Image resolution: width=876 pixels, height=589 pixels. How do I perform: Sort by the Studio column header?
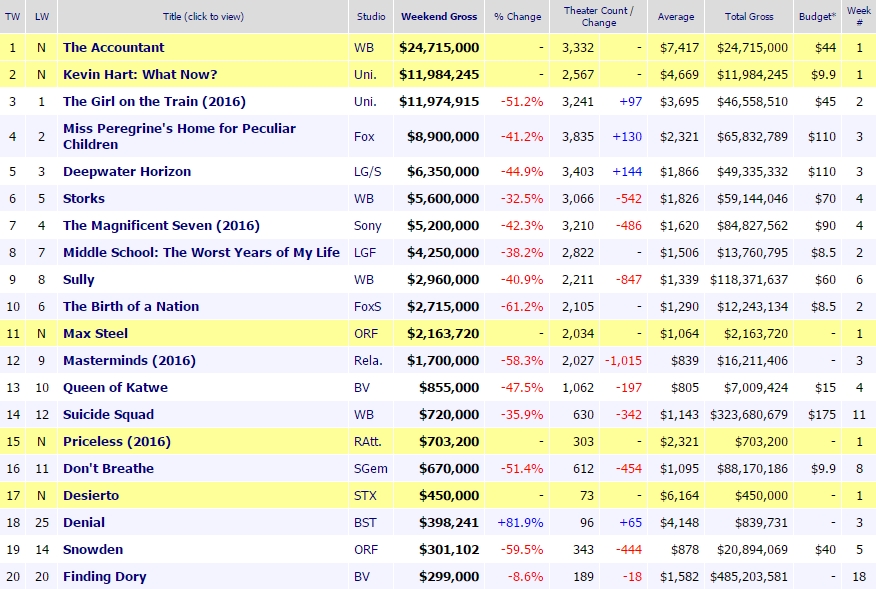click(x=371, y=16)
